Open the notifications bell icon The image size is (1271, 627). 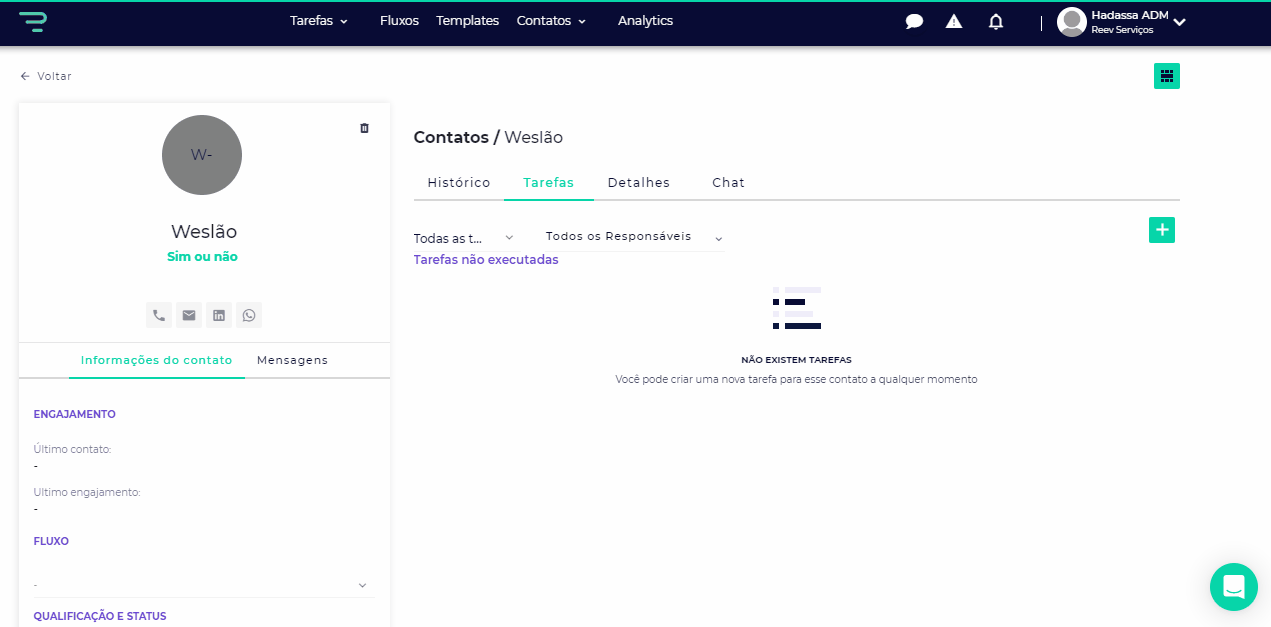pos(996,21)
